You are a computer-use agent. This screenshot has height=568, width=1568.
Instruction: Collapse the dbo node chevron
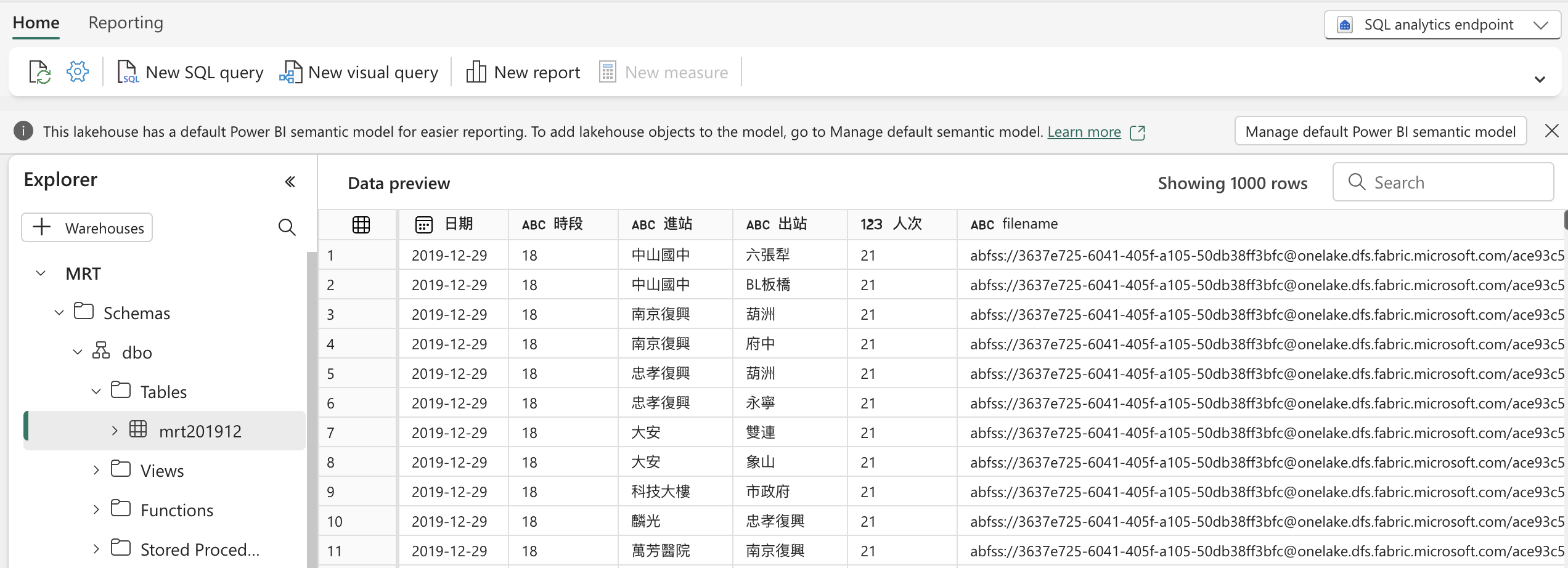[x=78, y=352]
